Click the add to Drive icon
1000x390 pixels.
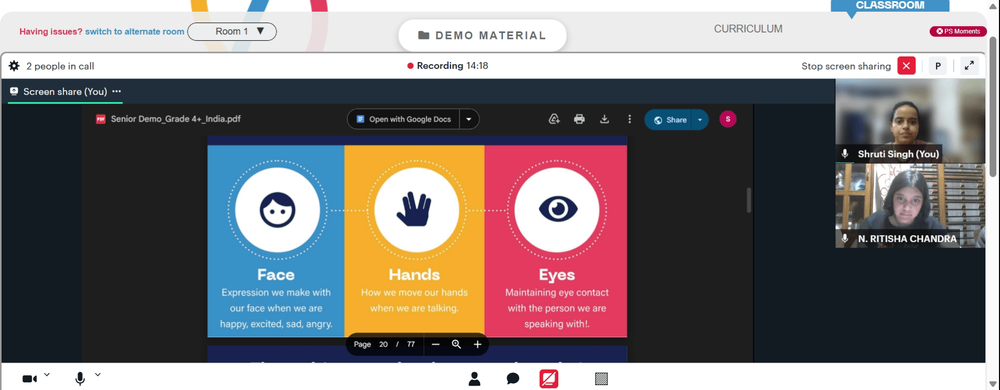click(x=554, y=119)
